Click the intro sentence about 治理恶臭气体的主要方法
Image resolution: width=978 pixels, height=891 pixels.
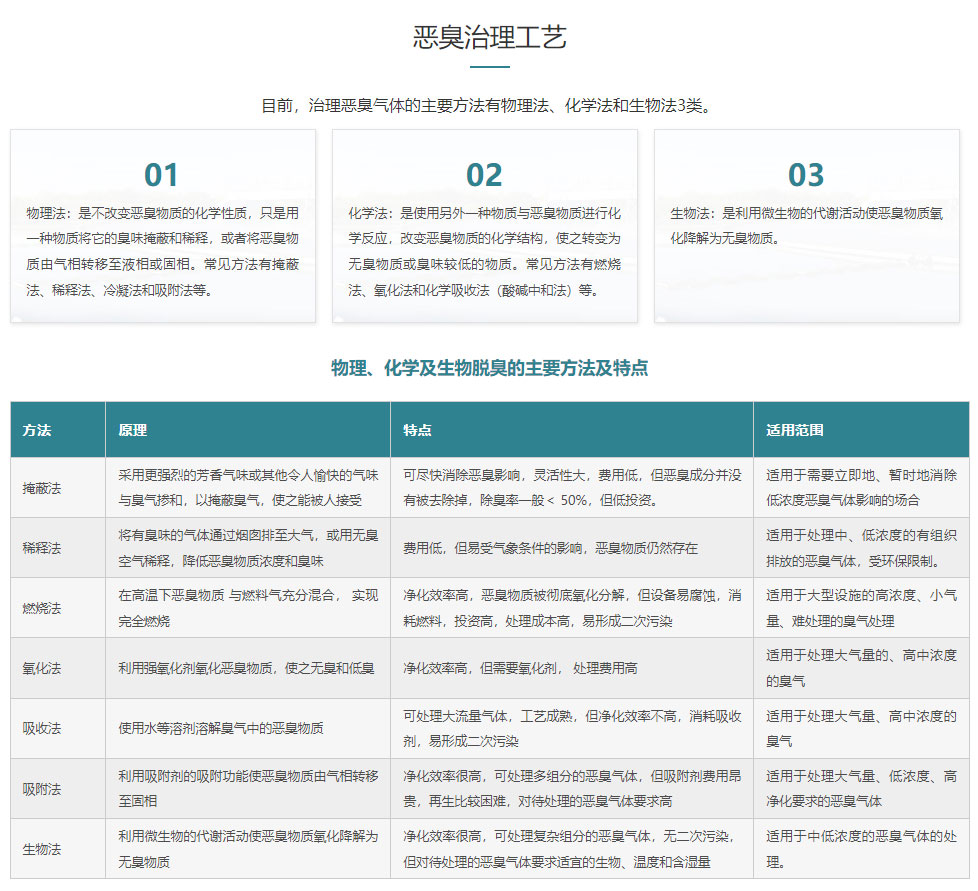tap(488, 105)
